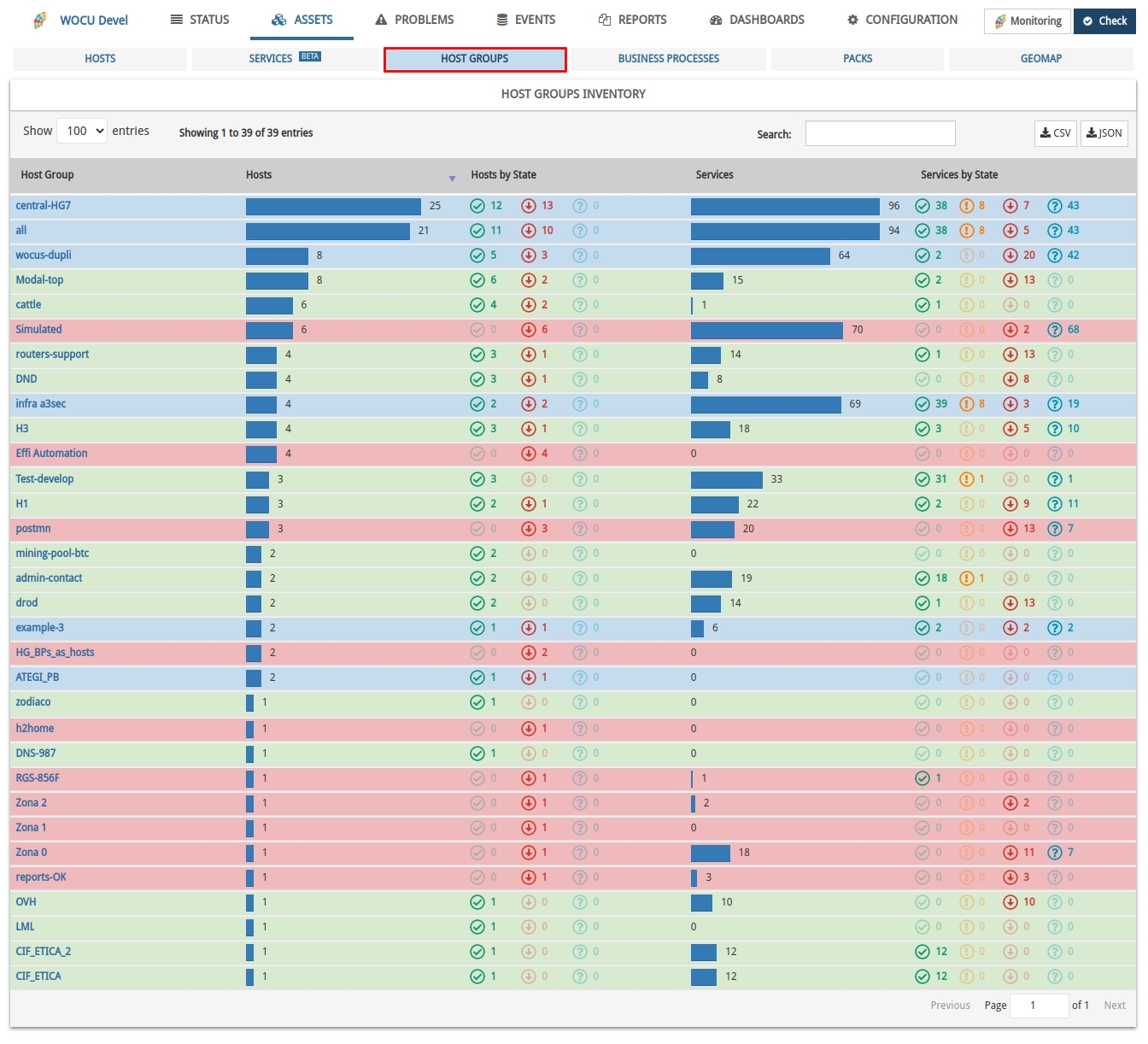Image resolution: width=1148 pixels, height=1044 pixels.
Task: Click the Monitoring button
Action: (1028, 21)
